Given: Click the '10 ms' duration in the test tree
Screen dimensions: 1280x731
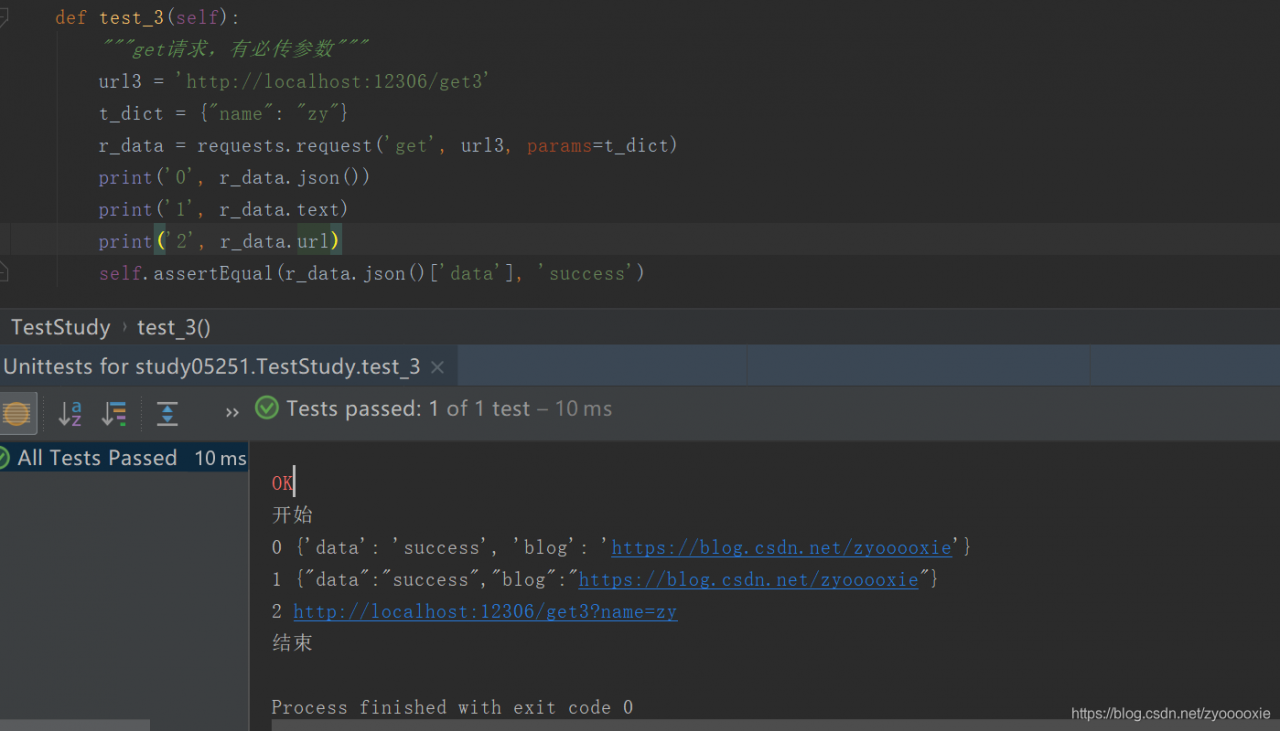Looking at the screenshot, I should coord(220,458).
